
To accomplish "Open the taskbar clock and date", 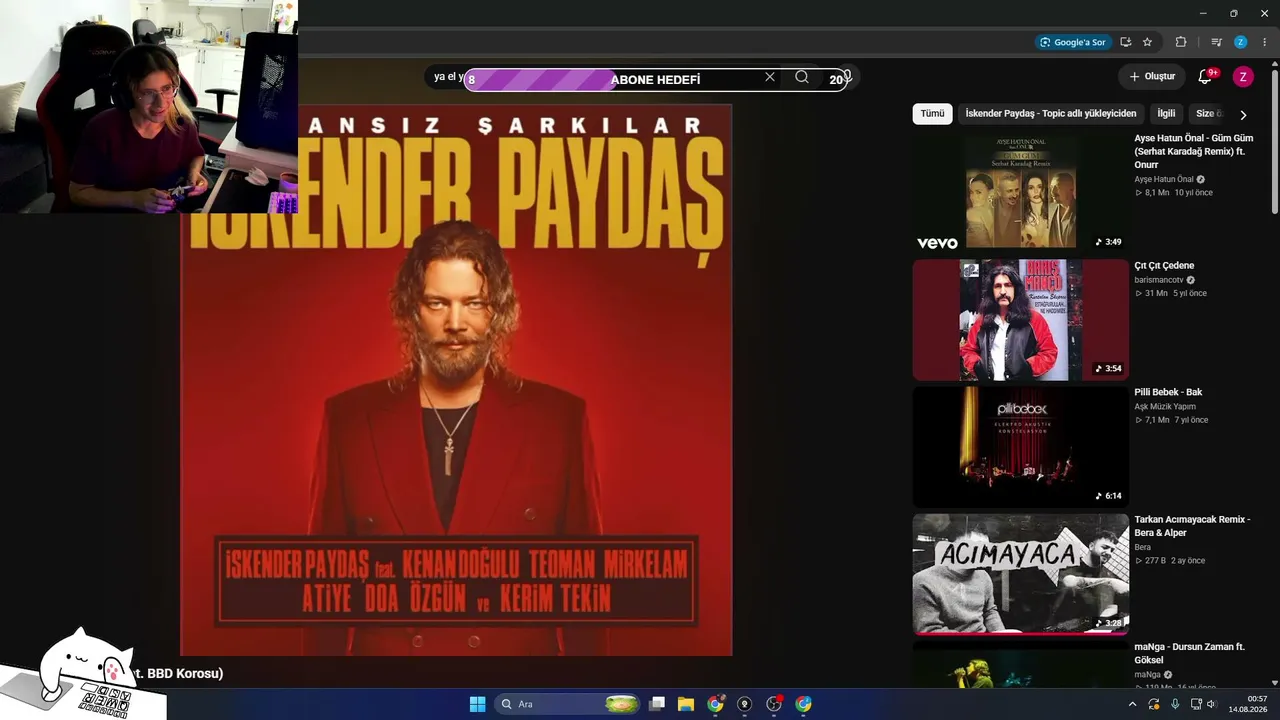I will point(1248,704).
